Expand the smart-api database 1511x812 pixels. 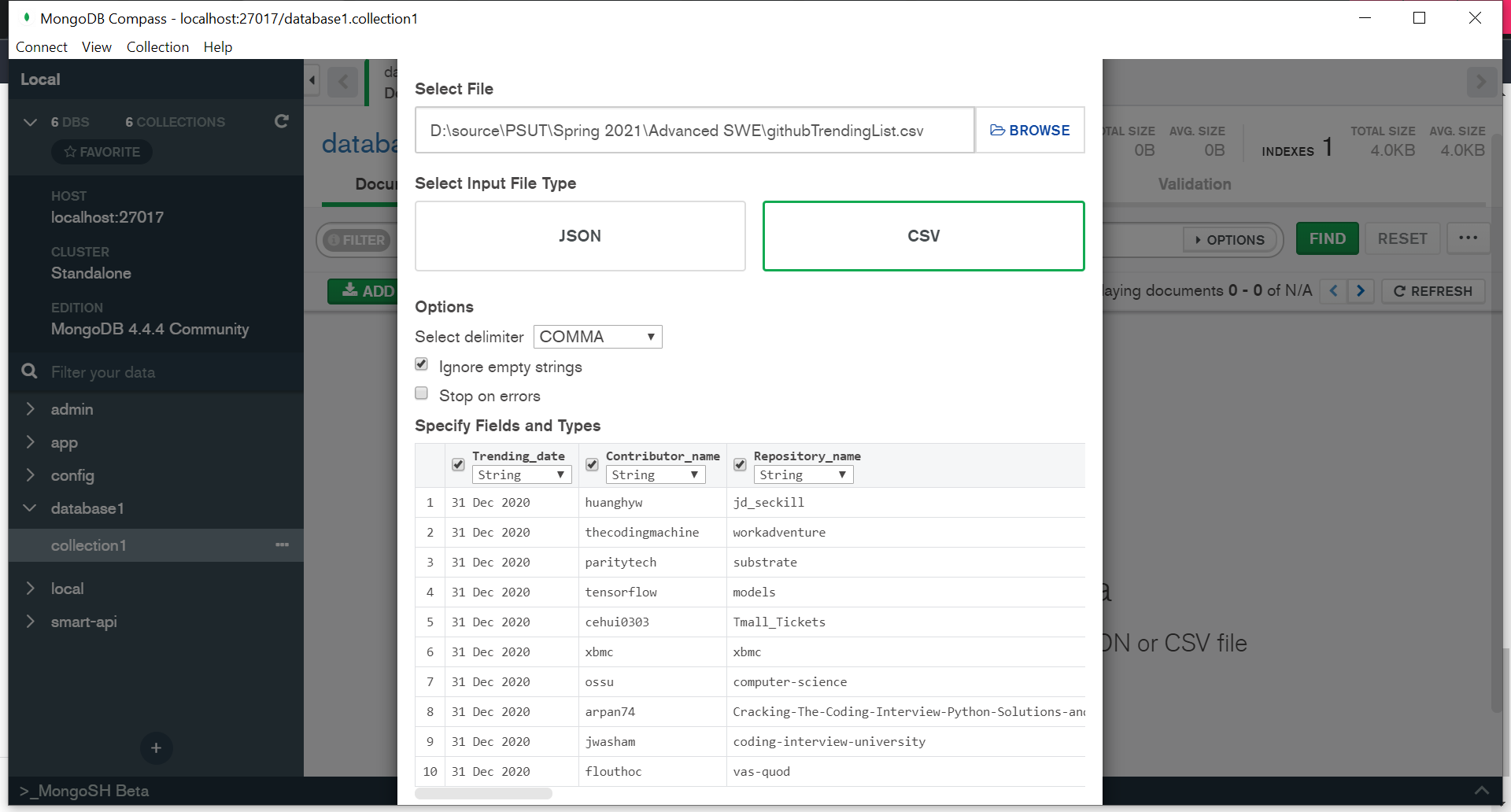[x=31, y=621]
